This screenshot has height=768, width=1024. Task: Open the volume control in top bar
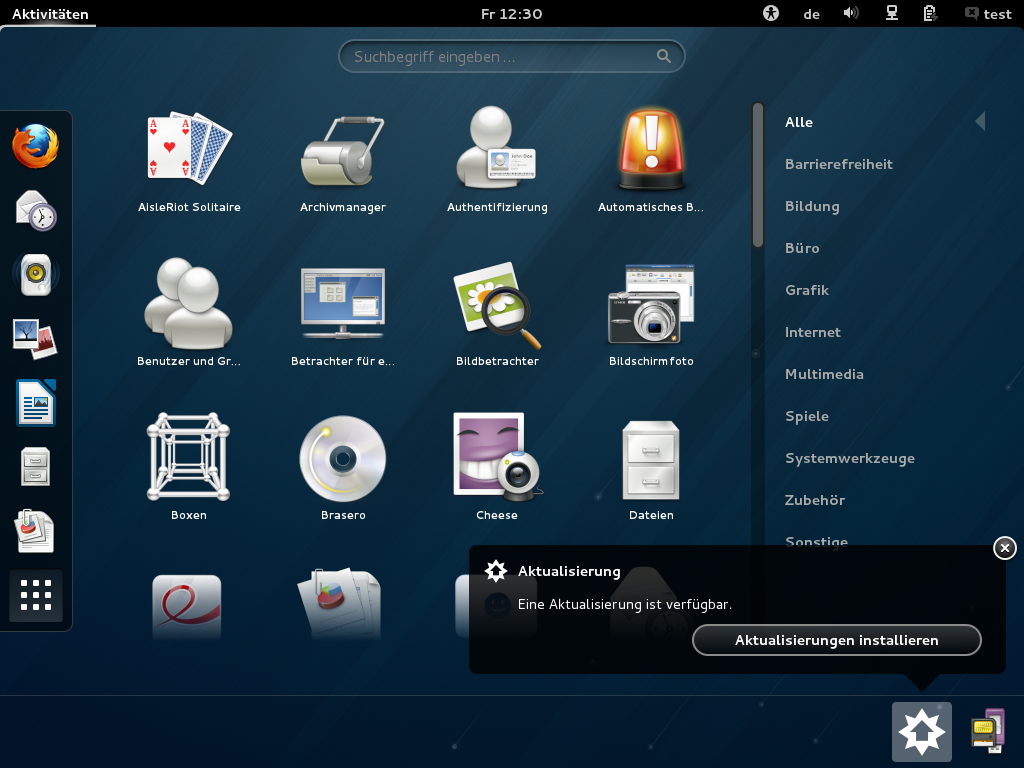pos(850,13)
